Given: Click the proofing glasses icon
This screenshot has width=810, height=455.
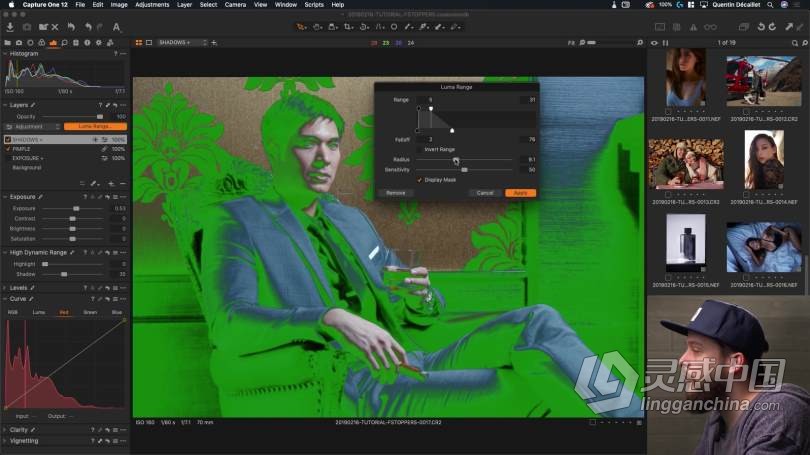Looking at the screenshot, I should [x=710, y=27].
